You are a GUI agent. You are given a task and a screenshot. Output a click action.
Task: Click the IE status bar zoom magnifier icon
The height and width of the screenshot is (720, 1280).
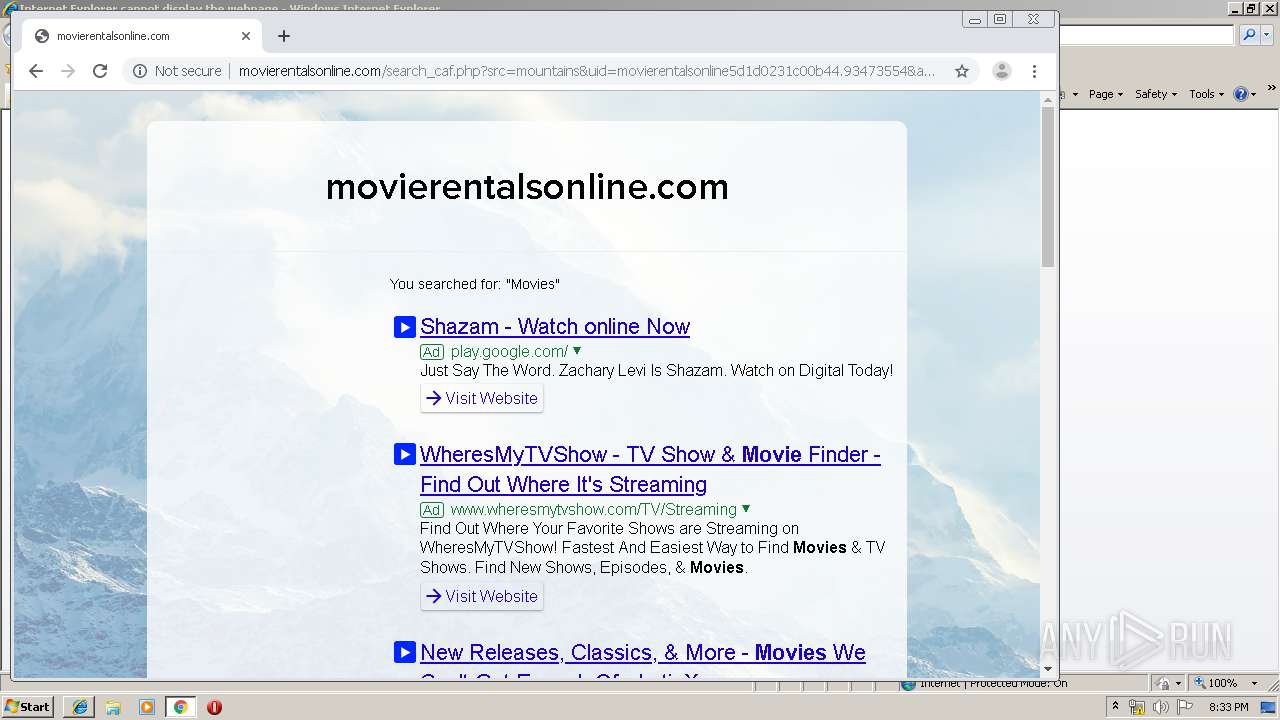pyautogui.click(x=1200, y=683)
